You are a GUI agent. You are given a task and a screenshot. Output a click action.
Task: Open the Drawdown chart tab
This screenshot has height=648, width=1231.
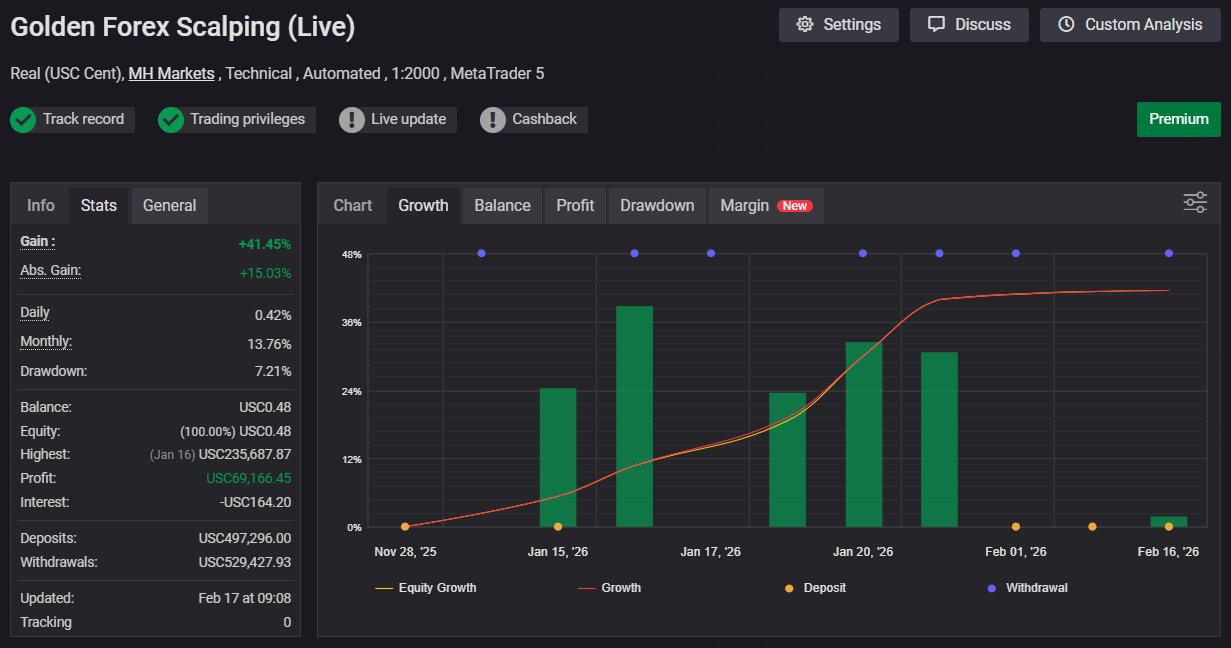657,205
